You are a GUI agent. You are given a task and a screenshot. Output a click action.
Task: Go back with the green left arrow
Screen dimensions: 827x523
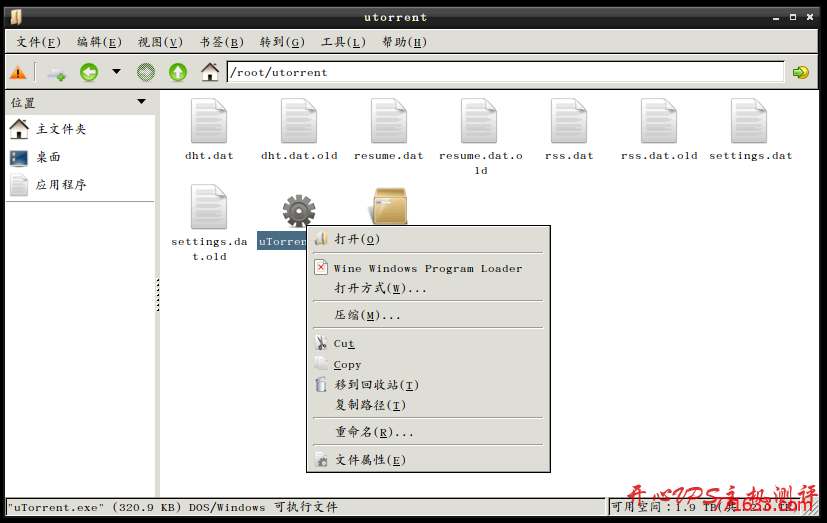coord(89,72)
